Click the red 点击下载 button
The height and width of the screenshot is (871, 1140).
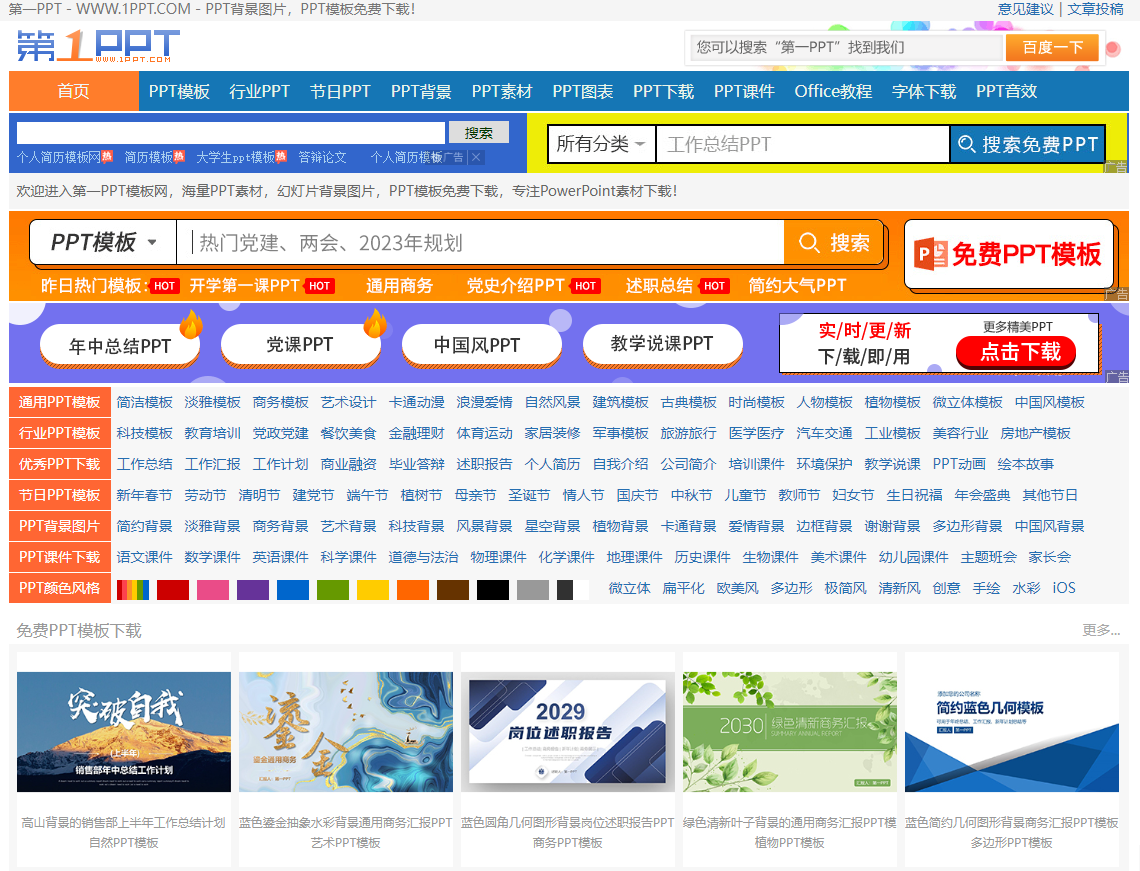[1014, 352]
